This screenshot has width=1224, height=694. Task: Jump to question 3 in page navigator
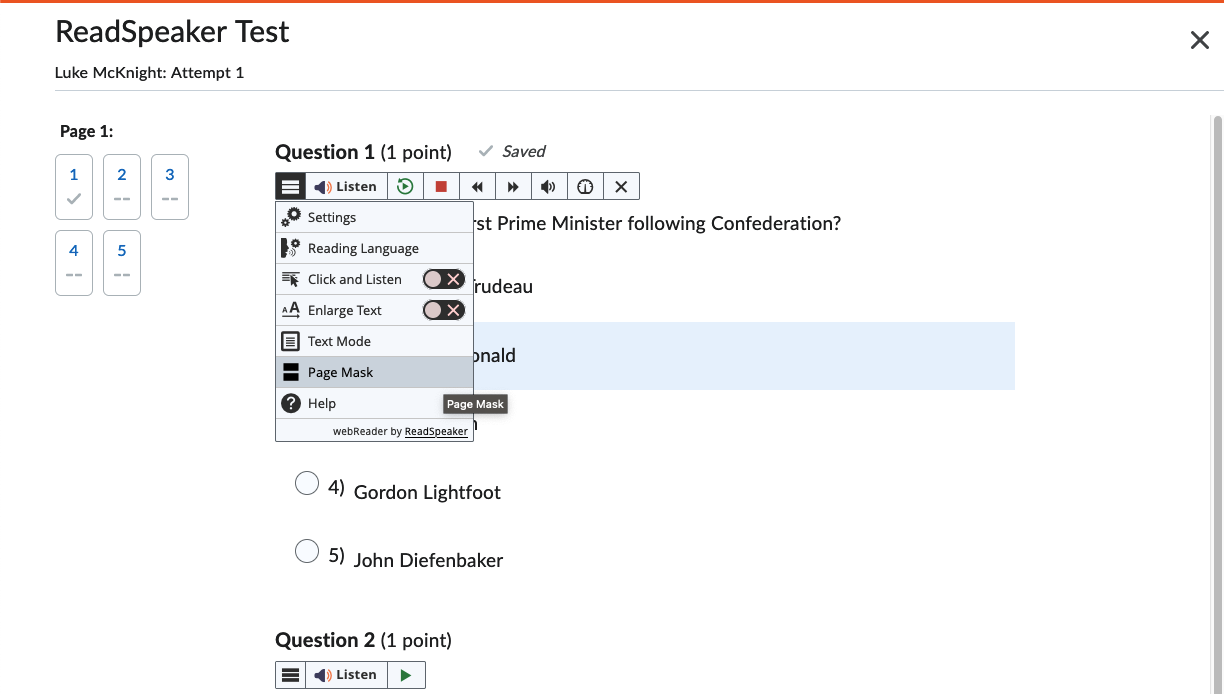[x=170, y=186]
